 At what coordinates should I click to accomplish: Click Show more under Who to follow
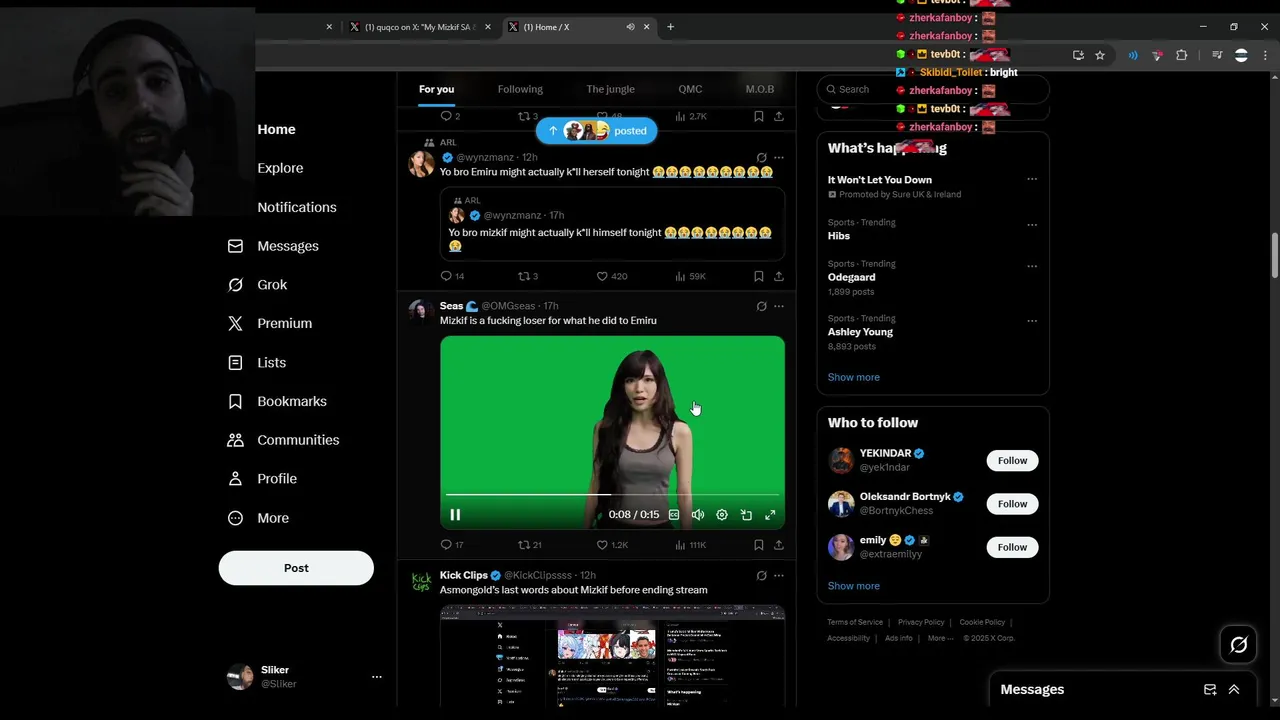(854, 586)
